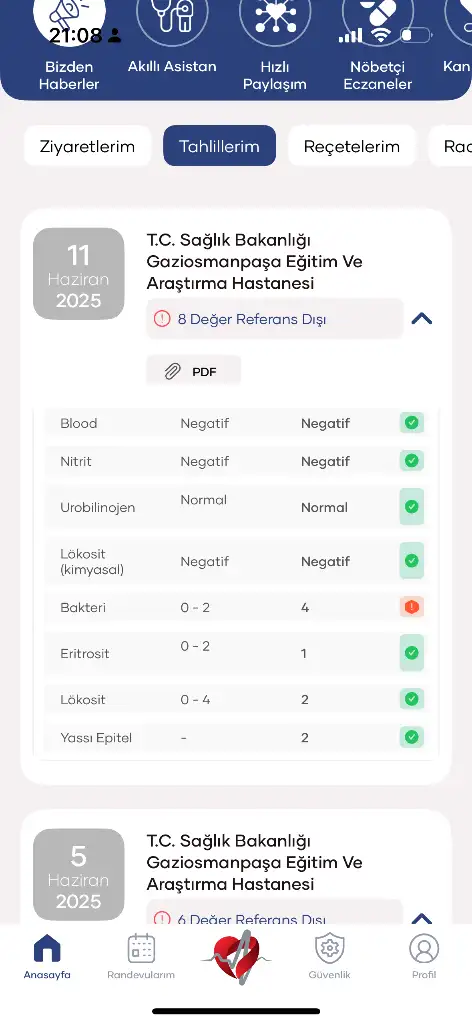472x1024 pixels.
Task: Open Güvenlik shield icon
Action: coord(330,948)
